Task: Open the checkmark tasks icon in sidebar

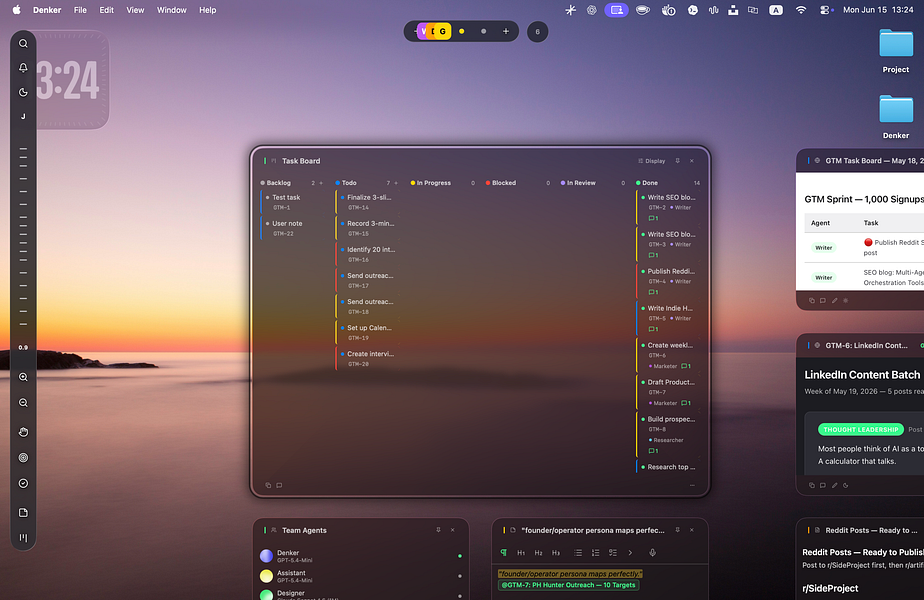Action: [23, 483]
